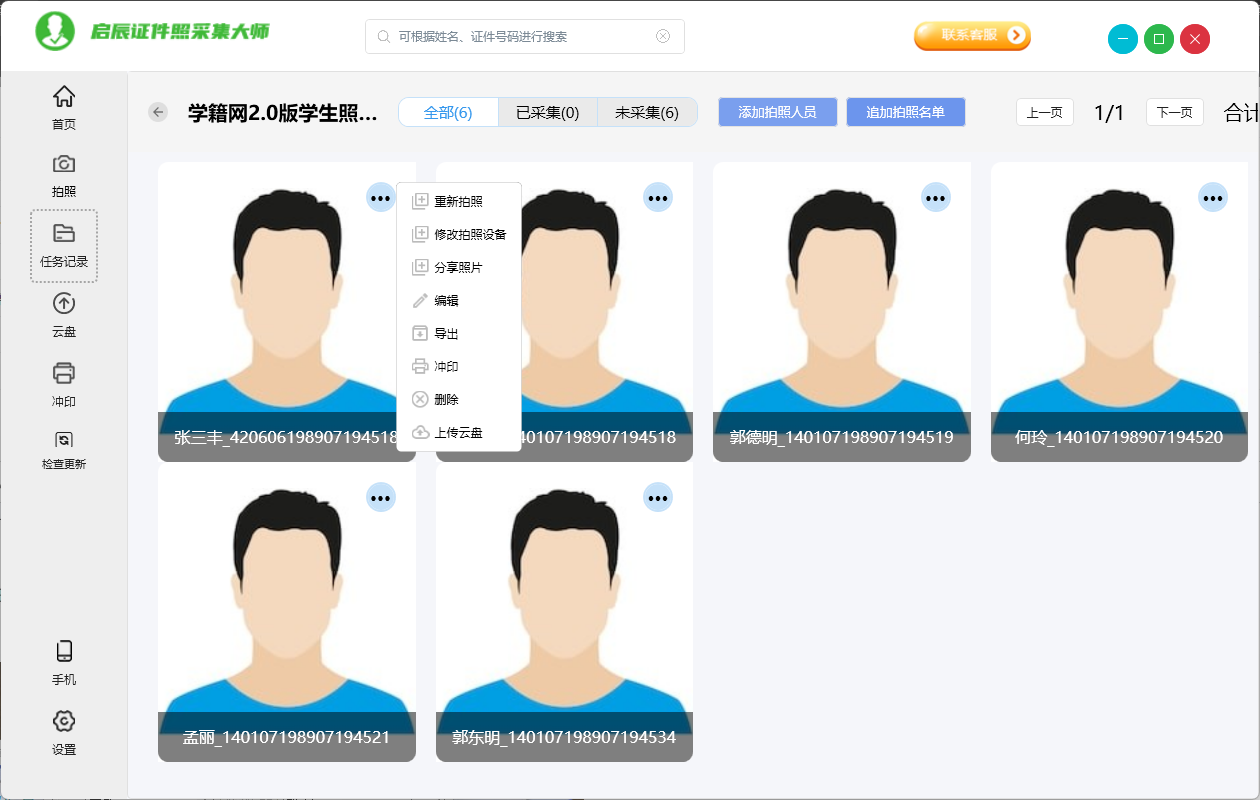Open the more options on 郭东明's card

658,497
